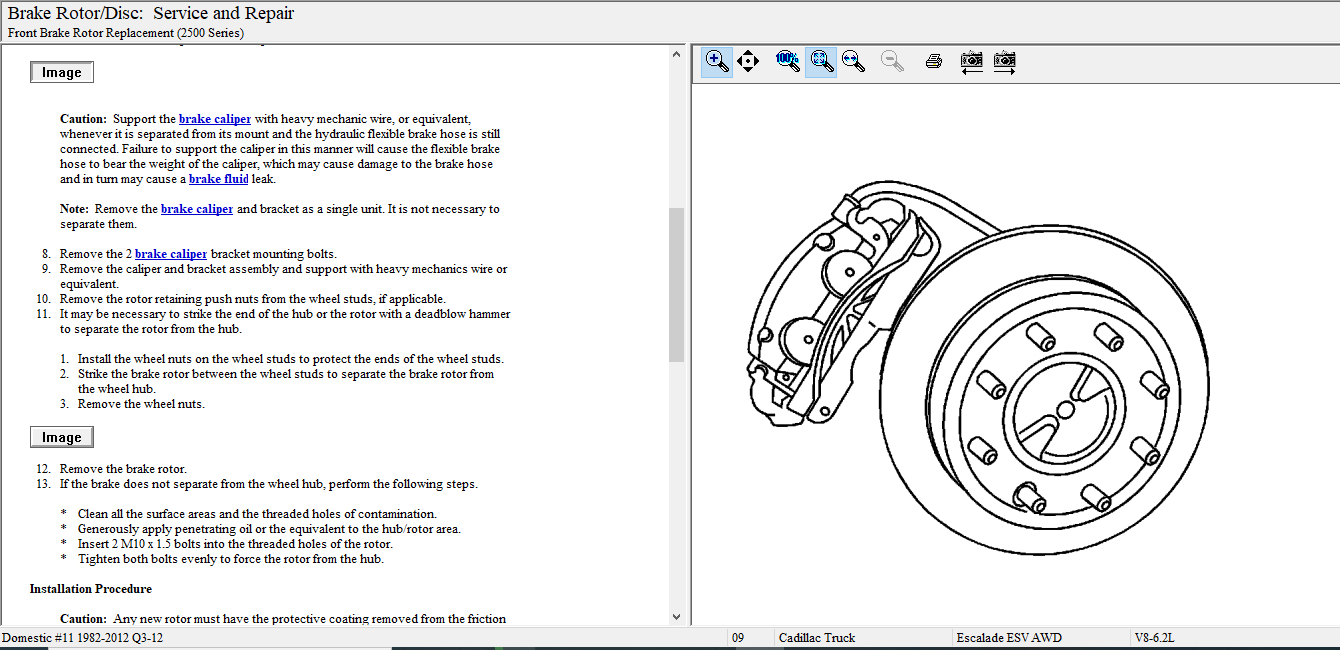Click the grayed zoom out magnifier
Image resolution: width=1340 pixels, height=650 pixels.
892,61
